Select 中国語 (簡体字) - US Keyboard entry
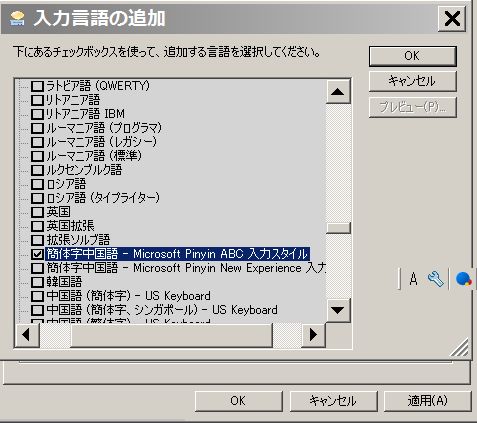 click(x=128, y=296)
